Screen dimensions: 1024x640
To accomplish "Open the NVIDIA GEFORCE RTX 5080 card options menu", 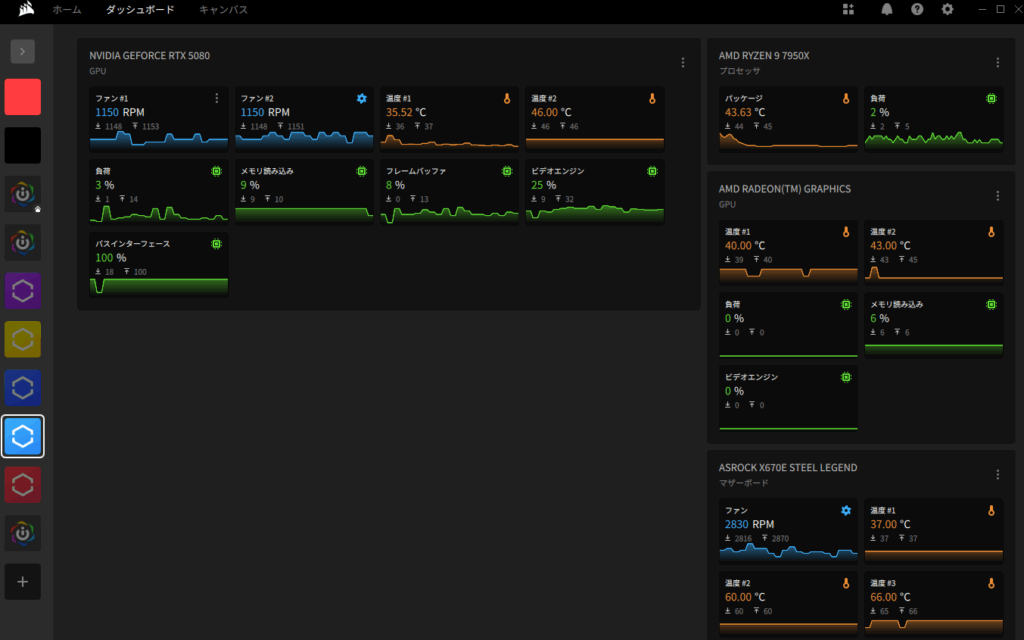I will (x=683, y=63).
